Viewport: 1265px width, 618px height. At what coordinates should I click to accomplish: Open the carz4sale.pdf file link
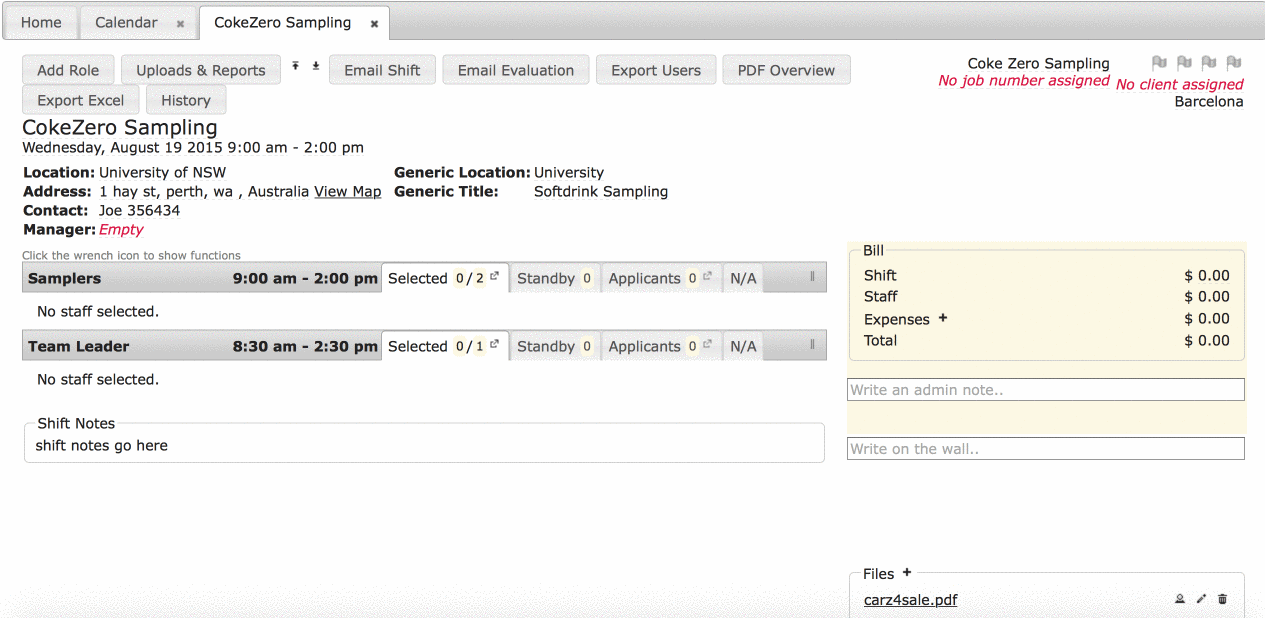coord(910,600)
